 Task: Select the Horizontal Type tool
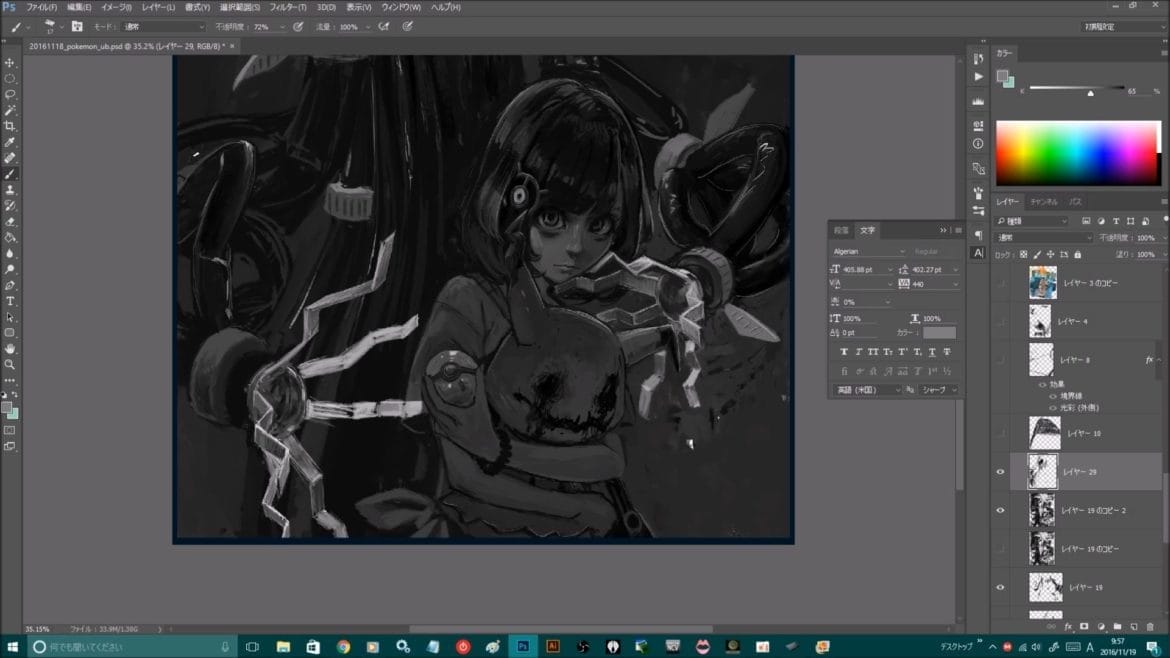point(11,300)
